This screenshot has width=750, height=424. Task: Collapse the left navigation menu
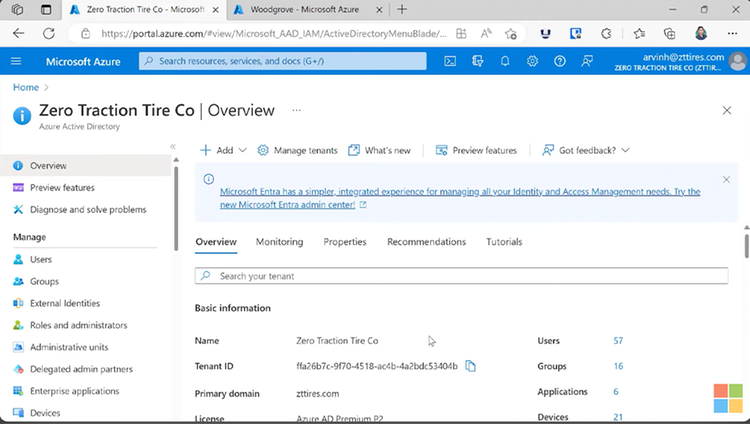[x=173, y=146]
